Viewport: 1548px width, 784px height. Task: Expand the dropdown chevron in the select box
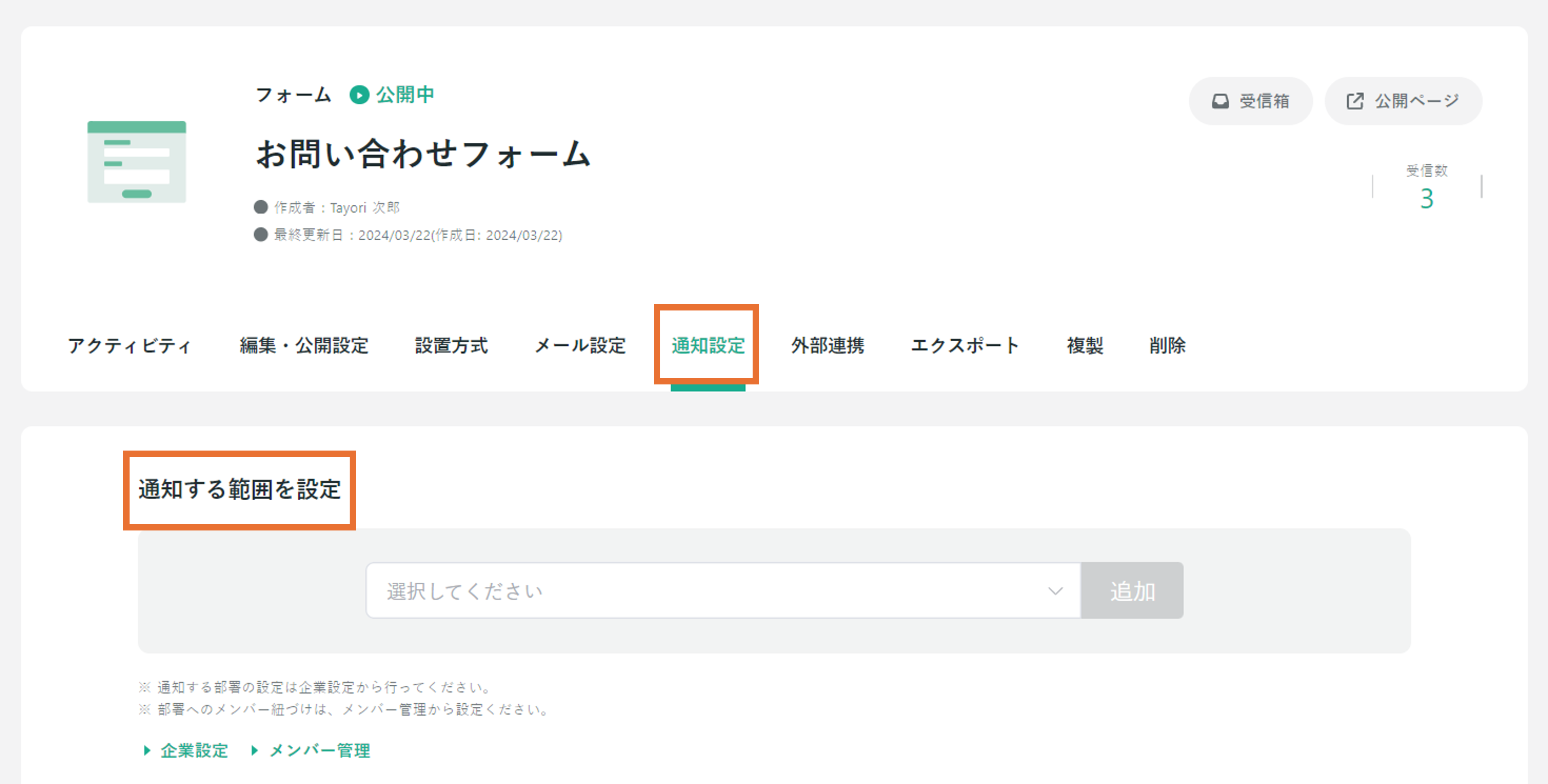click(1055, 591)
